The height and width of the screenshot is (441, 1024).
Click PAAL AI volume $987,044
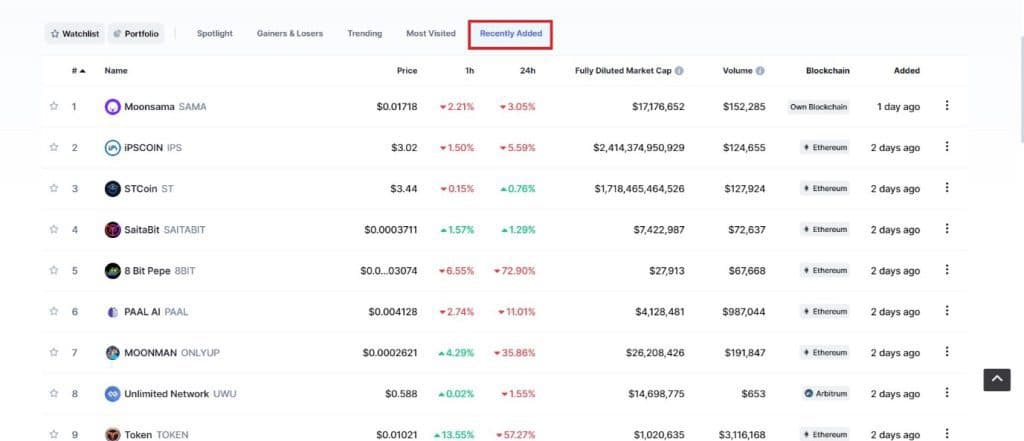click(x=744, y=312)
